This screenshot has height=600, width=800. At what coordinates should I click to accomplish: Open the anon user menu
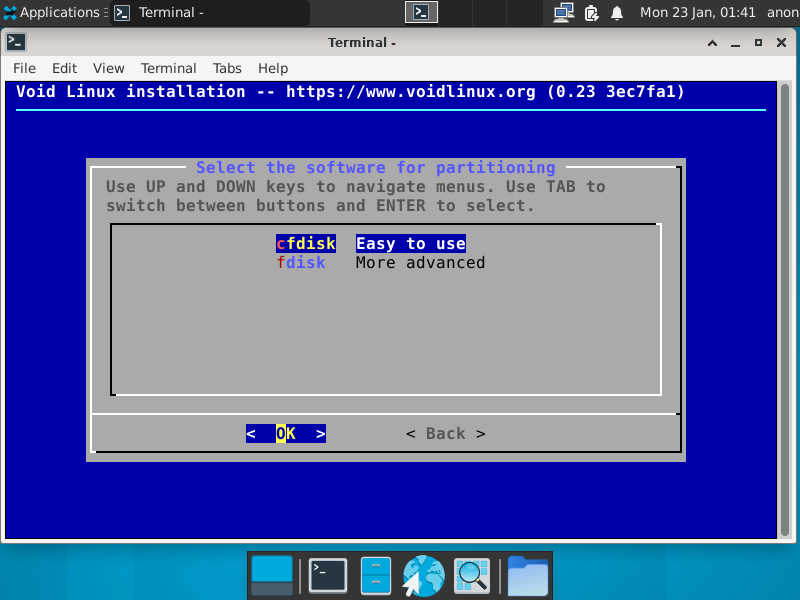click(x=783, y=12)
